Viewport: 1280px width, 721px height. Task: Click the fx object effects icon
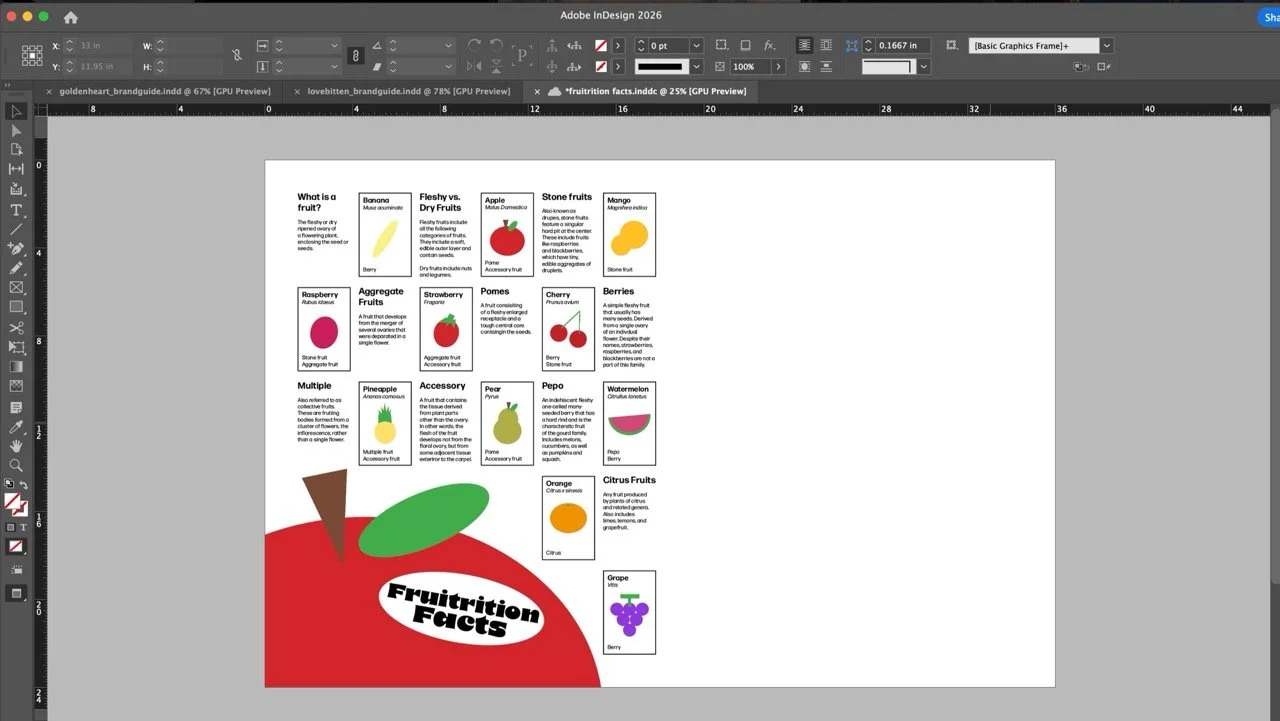point(769,45)
